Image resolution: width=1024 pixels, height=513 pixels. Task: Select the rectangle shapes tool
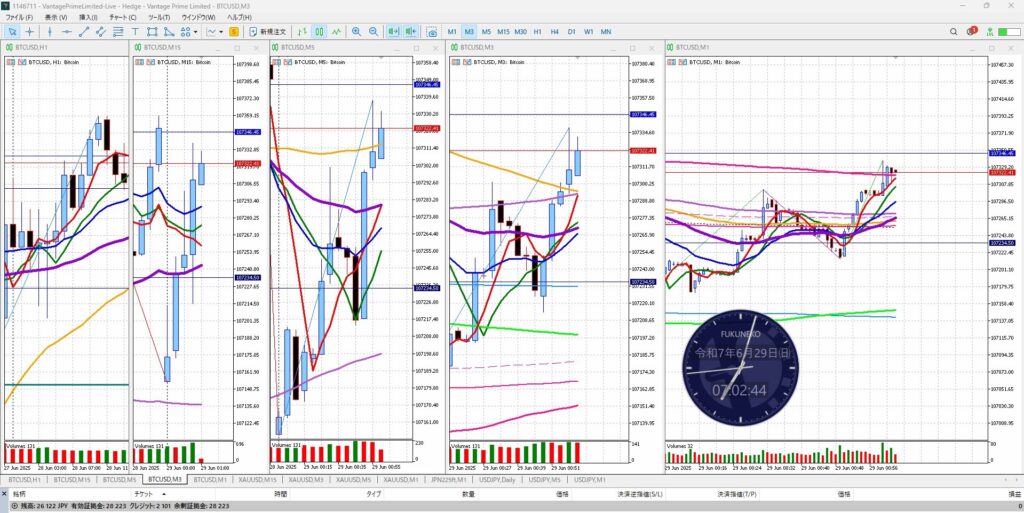click(x=152, y=31)
